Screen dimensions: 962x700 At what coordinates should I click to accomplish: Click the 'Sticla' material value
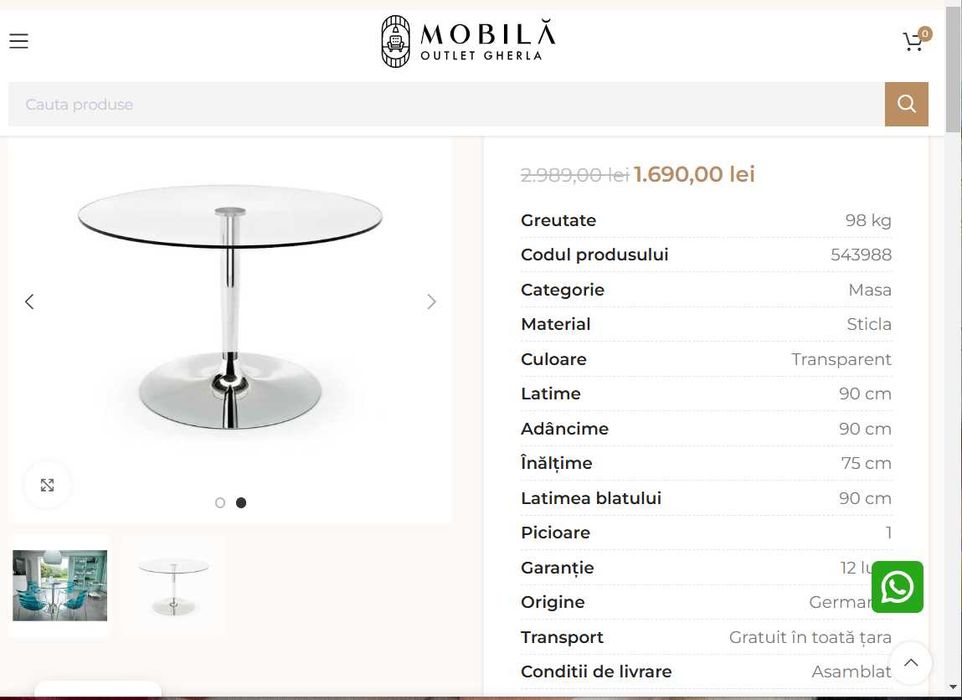coord(868,324)
